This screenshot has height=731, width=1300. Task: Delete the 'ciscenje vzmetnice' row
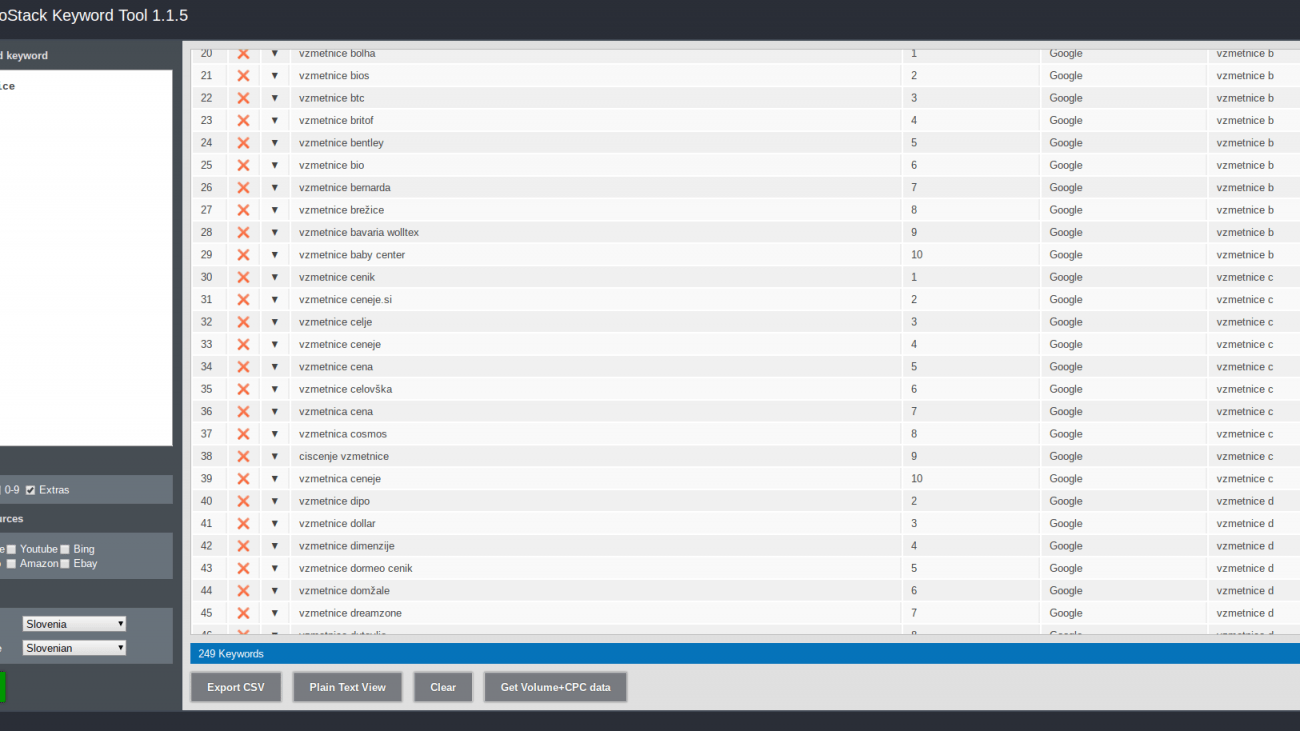(x=243, y=456)
